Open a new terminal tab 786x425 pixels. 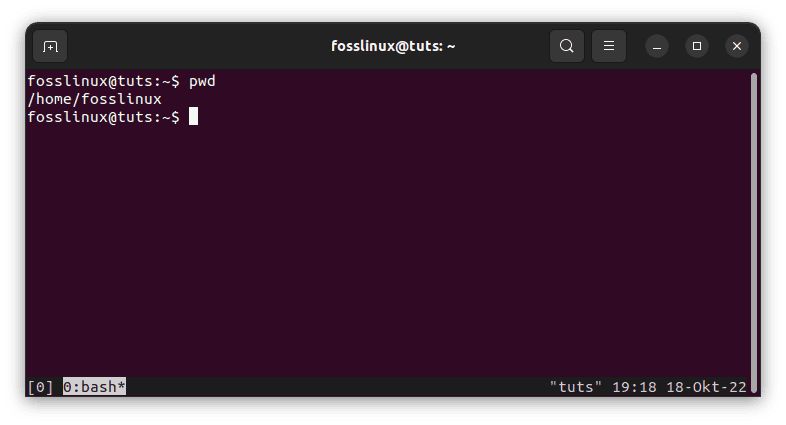(50, 46)
